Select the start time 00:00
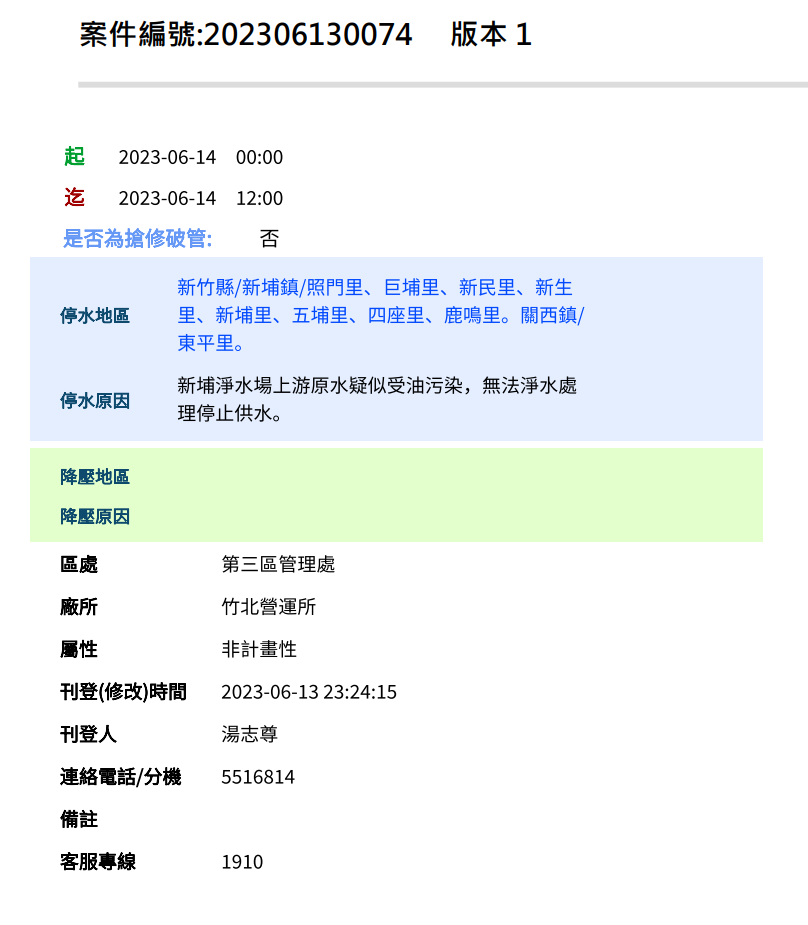Viewport: 808px width, 925px height. click(259, 157)
